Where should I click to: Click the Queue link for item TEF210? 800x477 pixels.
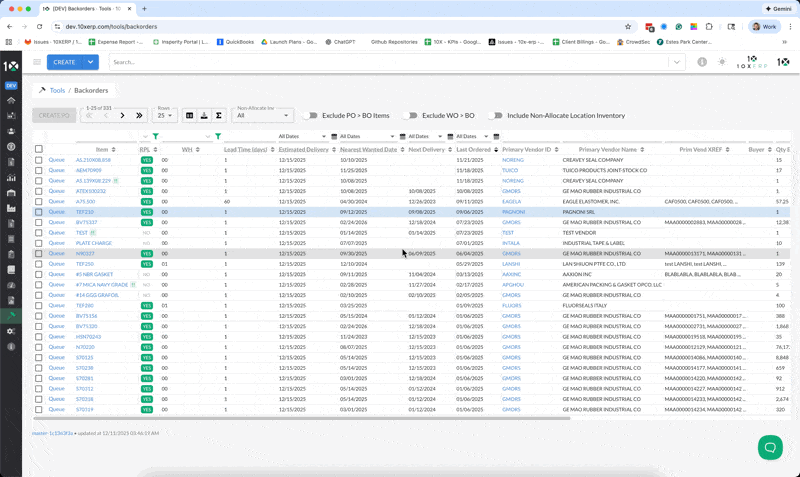[x=57, y=212]
